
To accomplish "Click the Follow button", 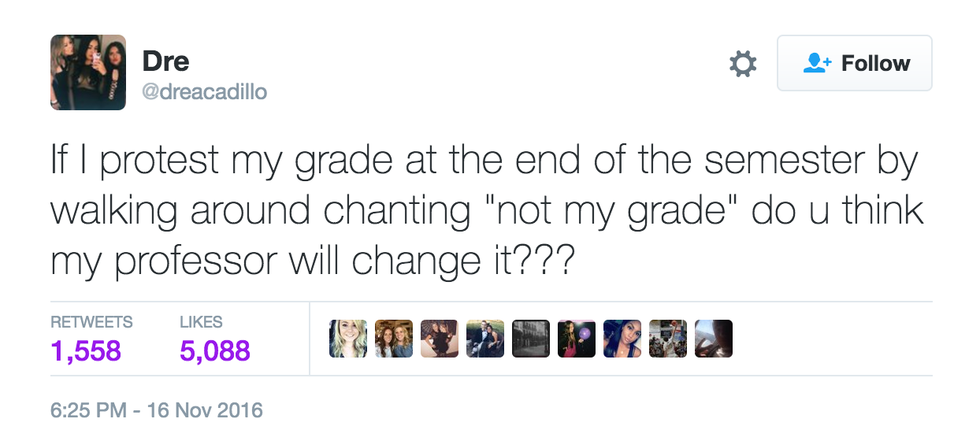I will (x=855, y=64).
